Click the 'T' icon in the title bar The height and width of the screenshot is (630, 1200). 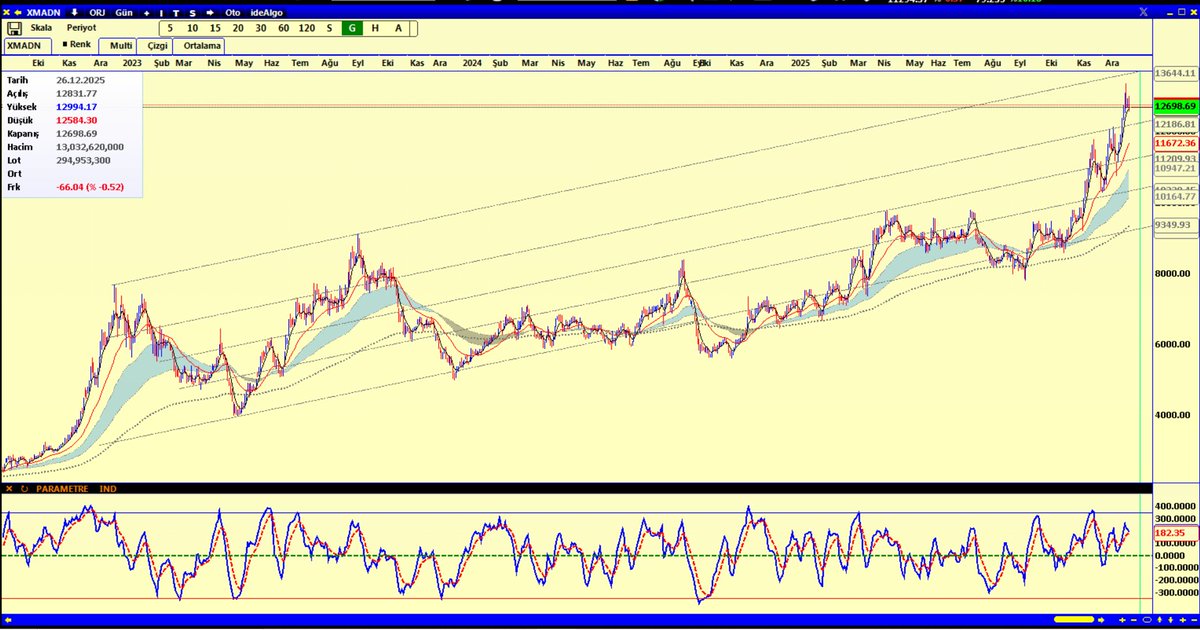pos(176,14)
